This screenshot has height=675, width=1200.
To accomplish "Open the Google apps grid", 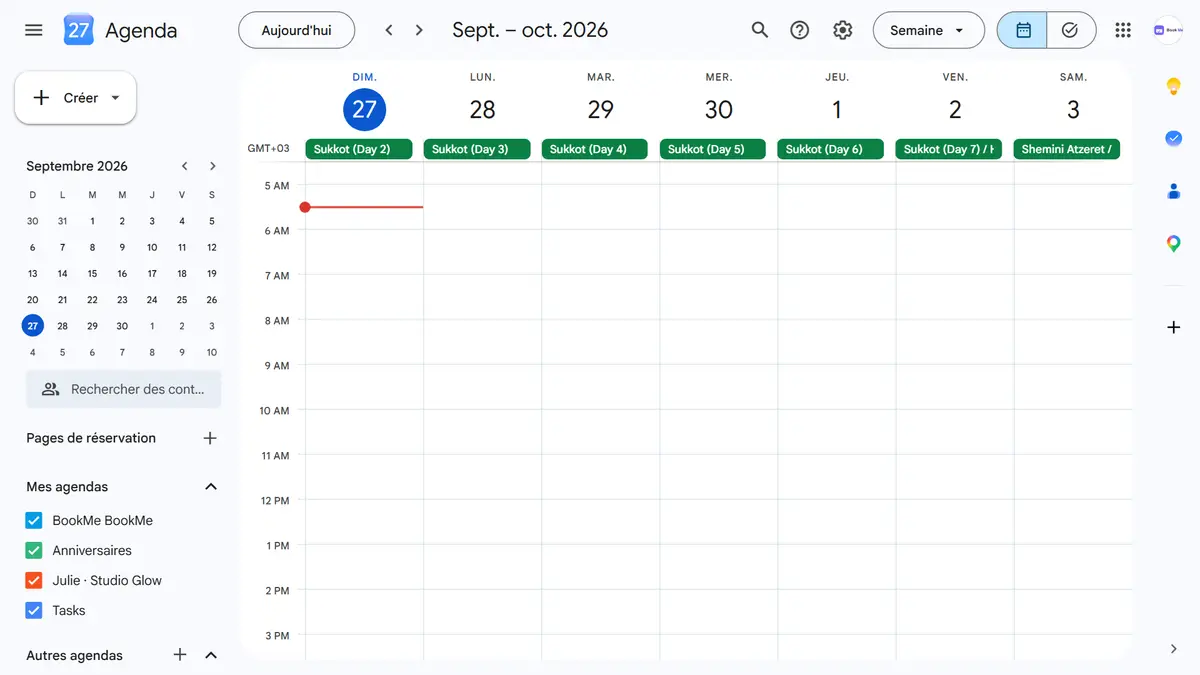I will coord(1123,30).
